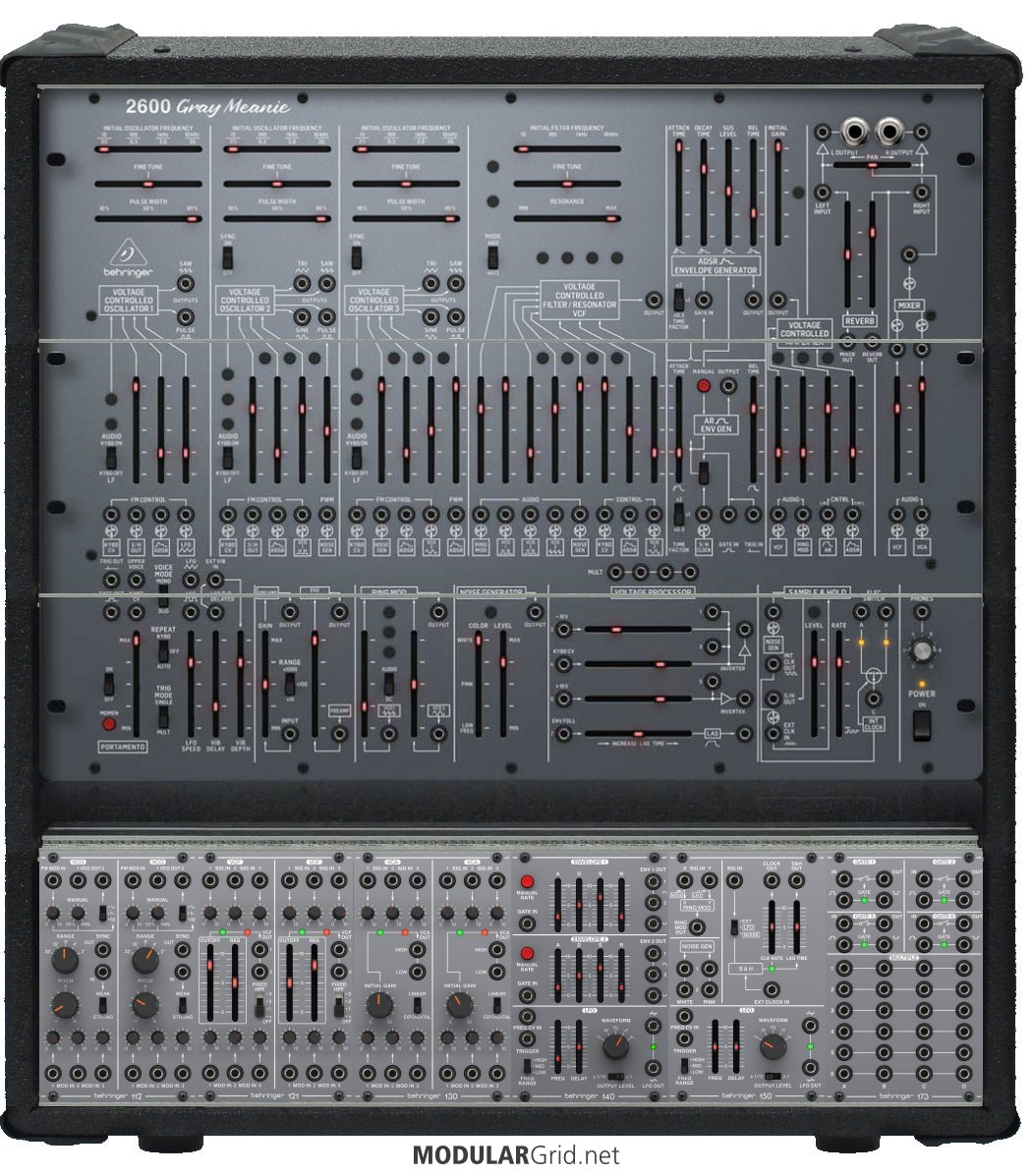Toggle the TIME FACTOR switch beside ADSR GATE IN
This screenshot has height=1176, width=1033.
coord(679,301)
